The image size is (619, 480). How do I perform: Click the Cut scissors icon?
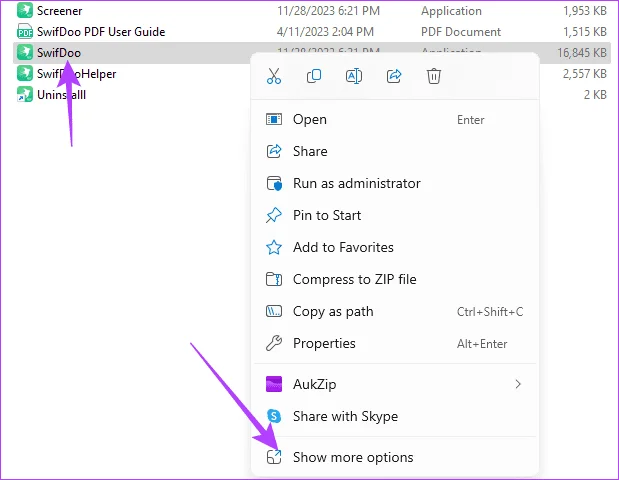274,76
